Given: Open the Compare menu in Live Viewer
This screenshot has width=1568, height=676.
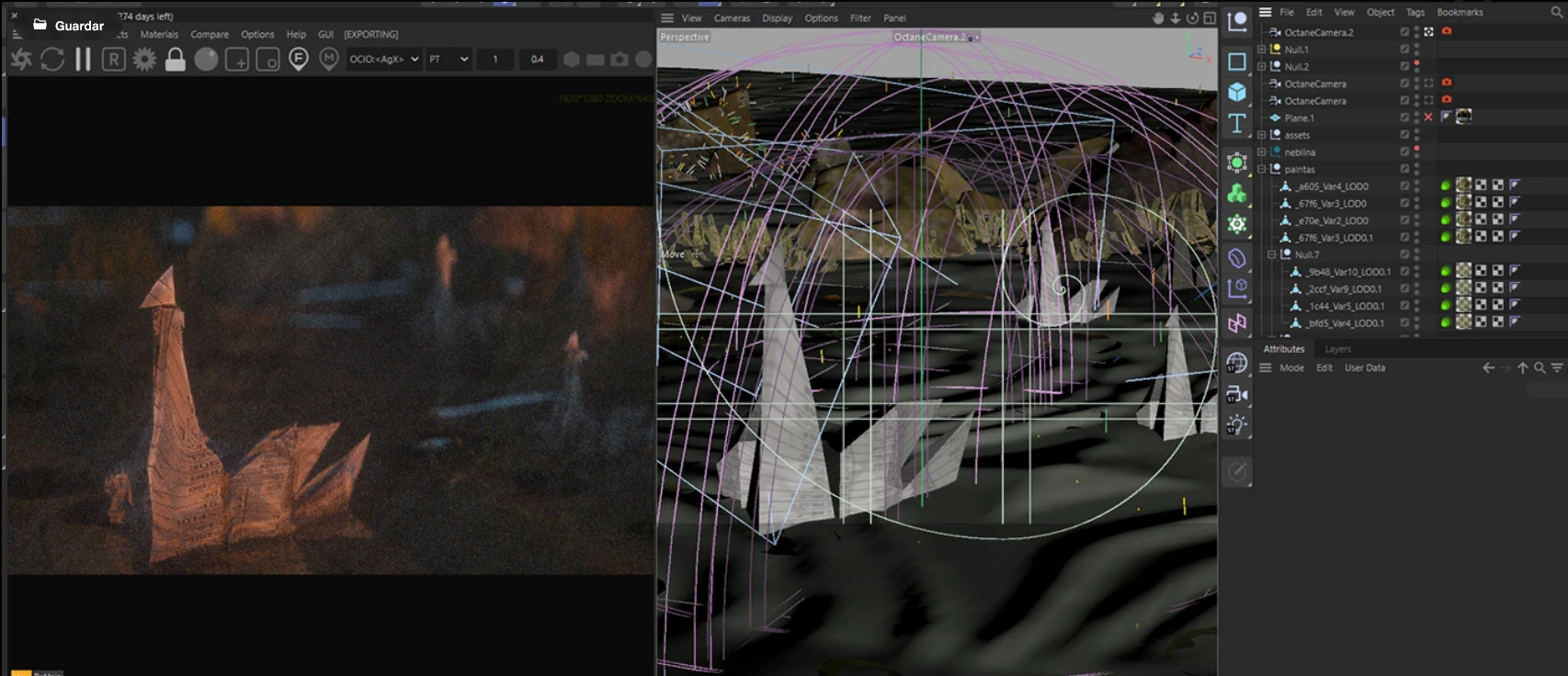Looking at the screenshot, I should pyautogui.click(x=210, y=34).
